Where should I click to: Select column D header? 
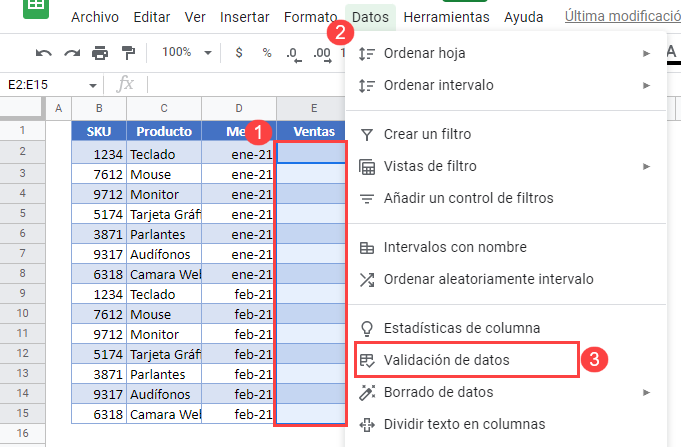click(239, 109)
